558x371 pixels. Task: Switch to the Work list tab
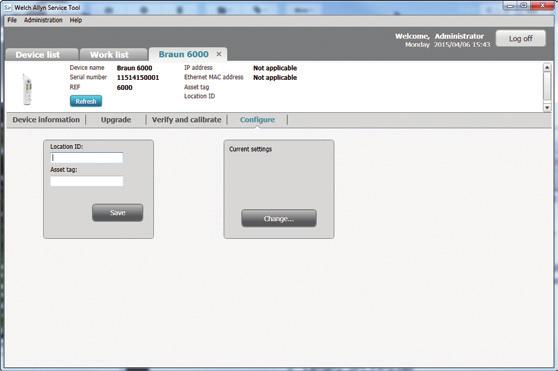click(x=113, y=54)
